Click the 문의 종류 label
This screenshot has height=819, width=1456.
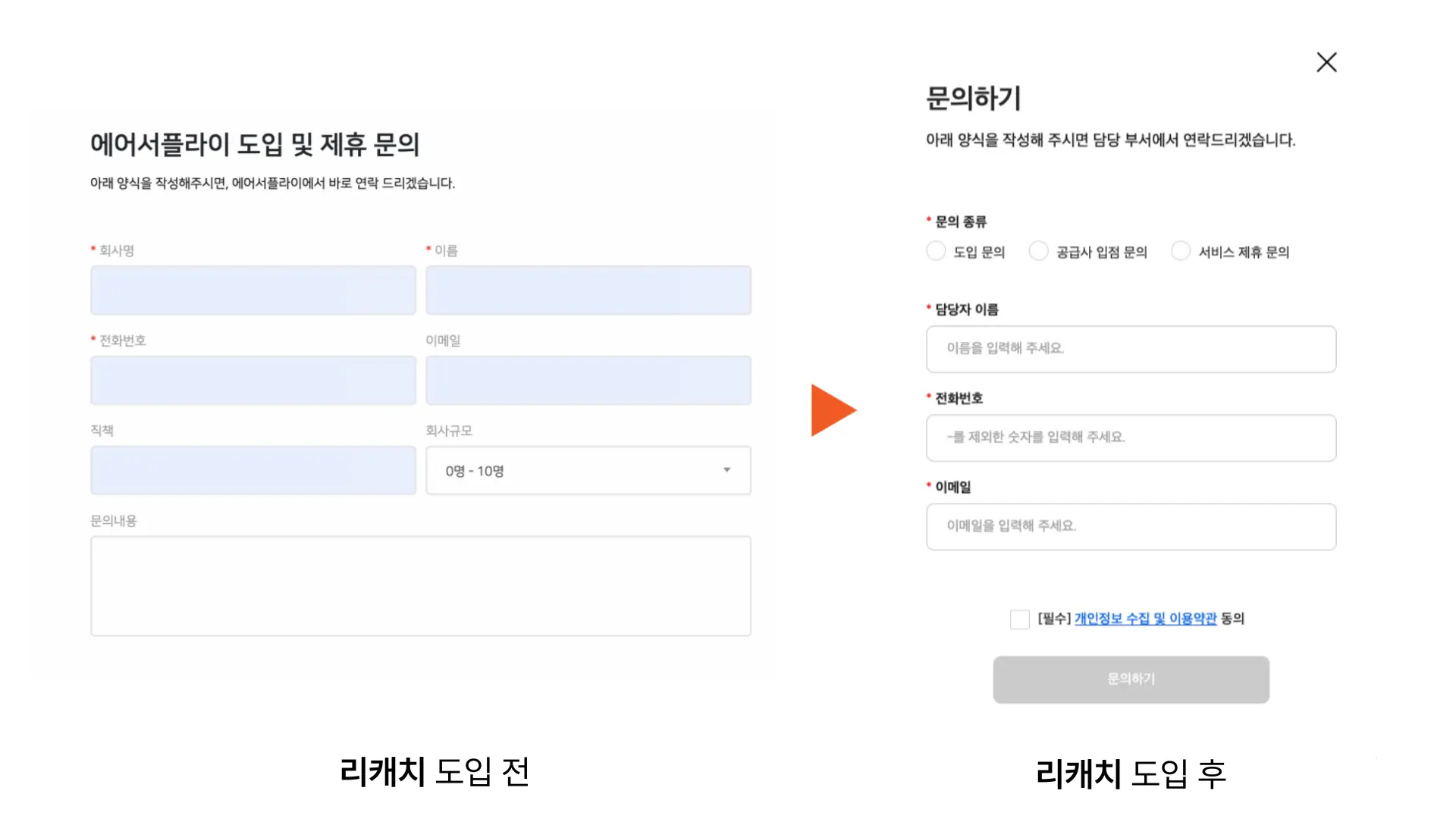[x=960, y=221]
